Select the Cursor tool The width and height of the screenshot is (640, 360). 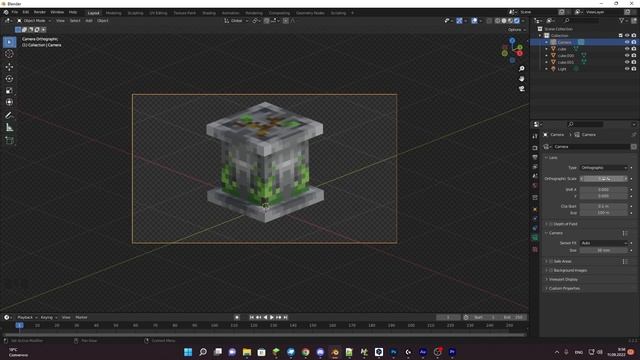tap(9, 53)
